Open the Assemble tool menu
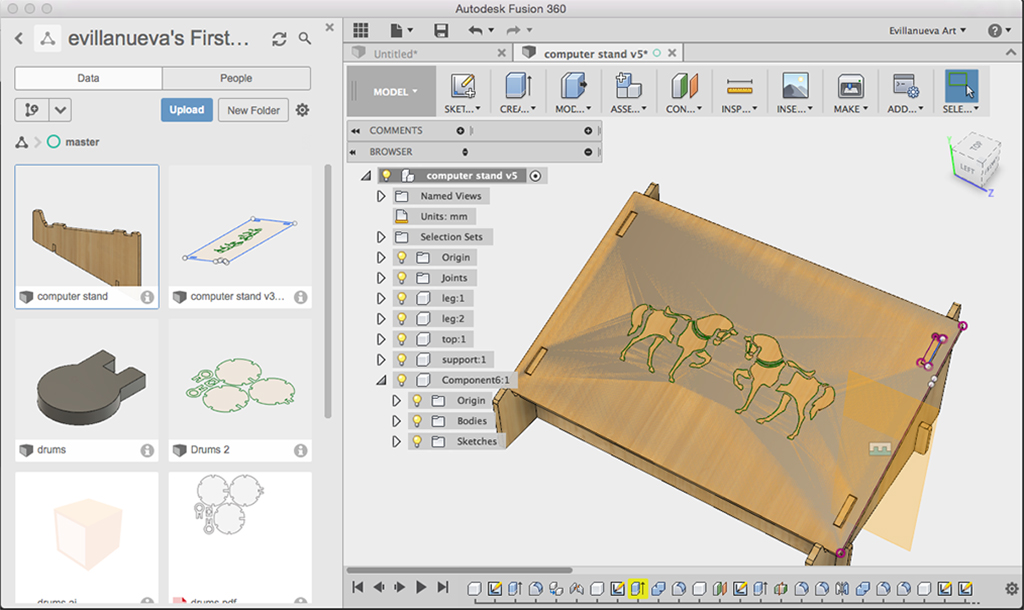1024x610 pixels. point(628,92)
